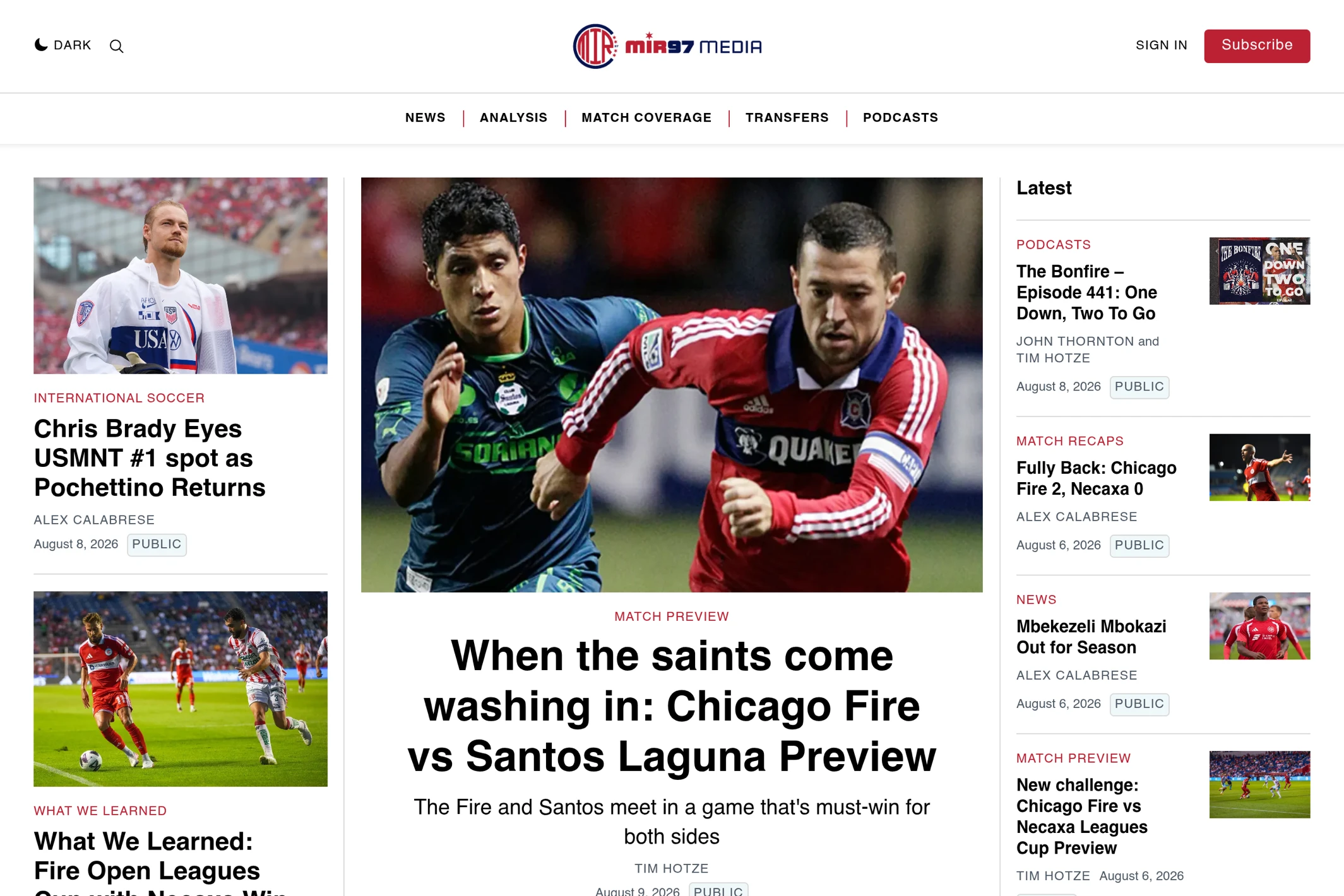This screenshot has height=896, width=1344.
Task: Click the PUBLIC badge on Bonfire podcast
Action: pyautogui.click(x=1139, y=387)
